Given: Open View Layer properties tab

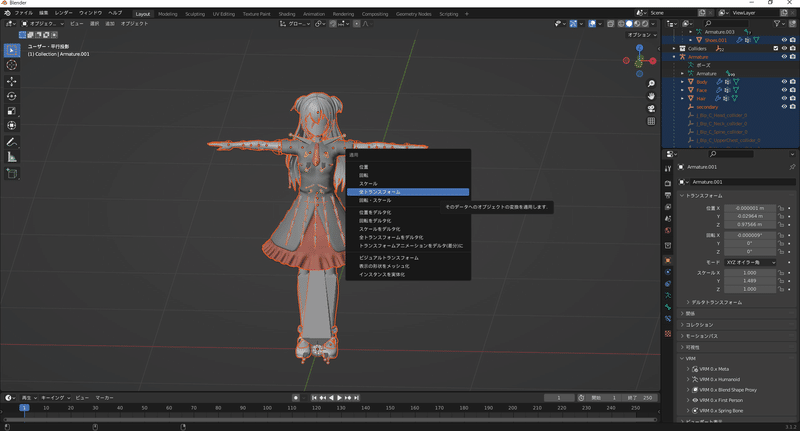Looking at the screenshot, I should pyautogui.click(x=668, y=207).
